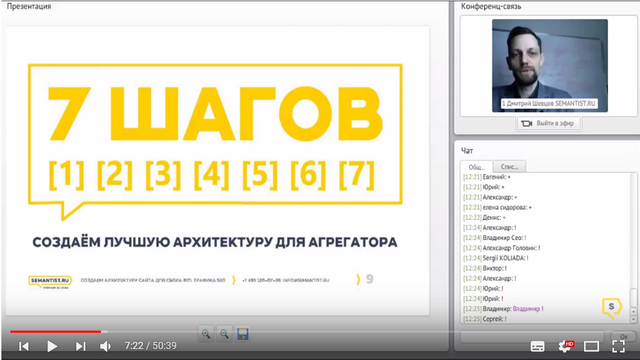This screenshot has width=640, height=360.
Task: Enter full screen mode
Action: pyautogui.click(x=618, y=346)
